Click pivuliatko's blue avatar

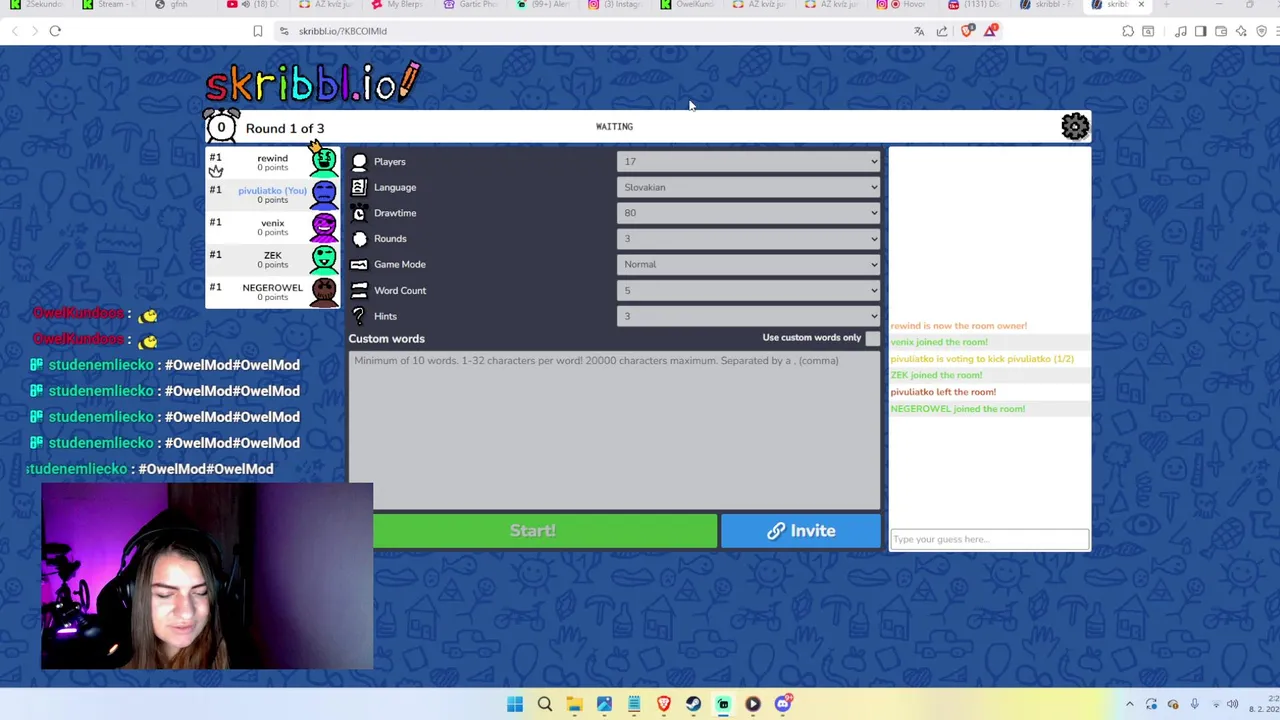tap(324, 193)
